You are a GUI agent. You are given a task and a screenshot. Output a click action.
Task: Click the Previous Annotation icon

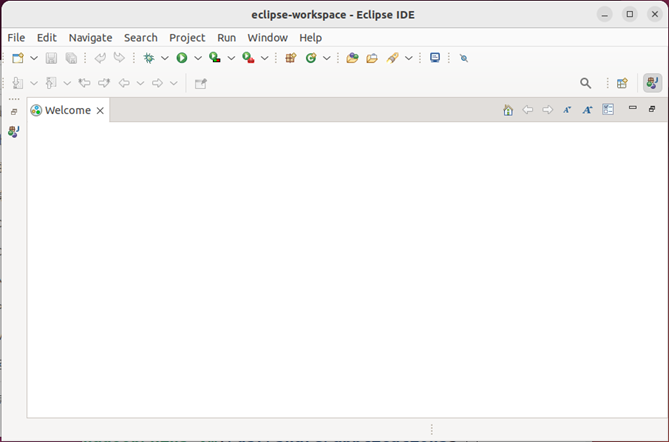point(51,83)
